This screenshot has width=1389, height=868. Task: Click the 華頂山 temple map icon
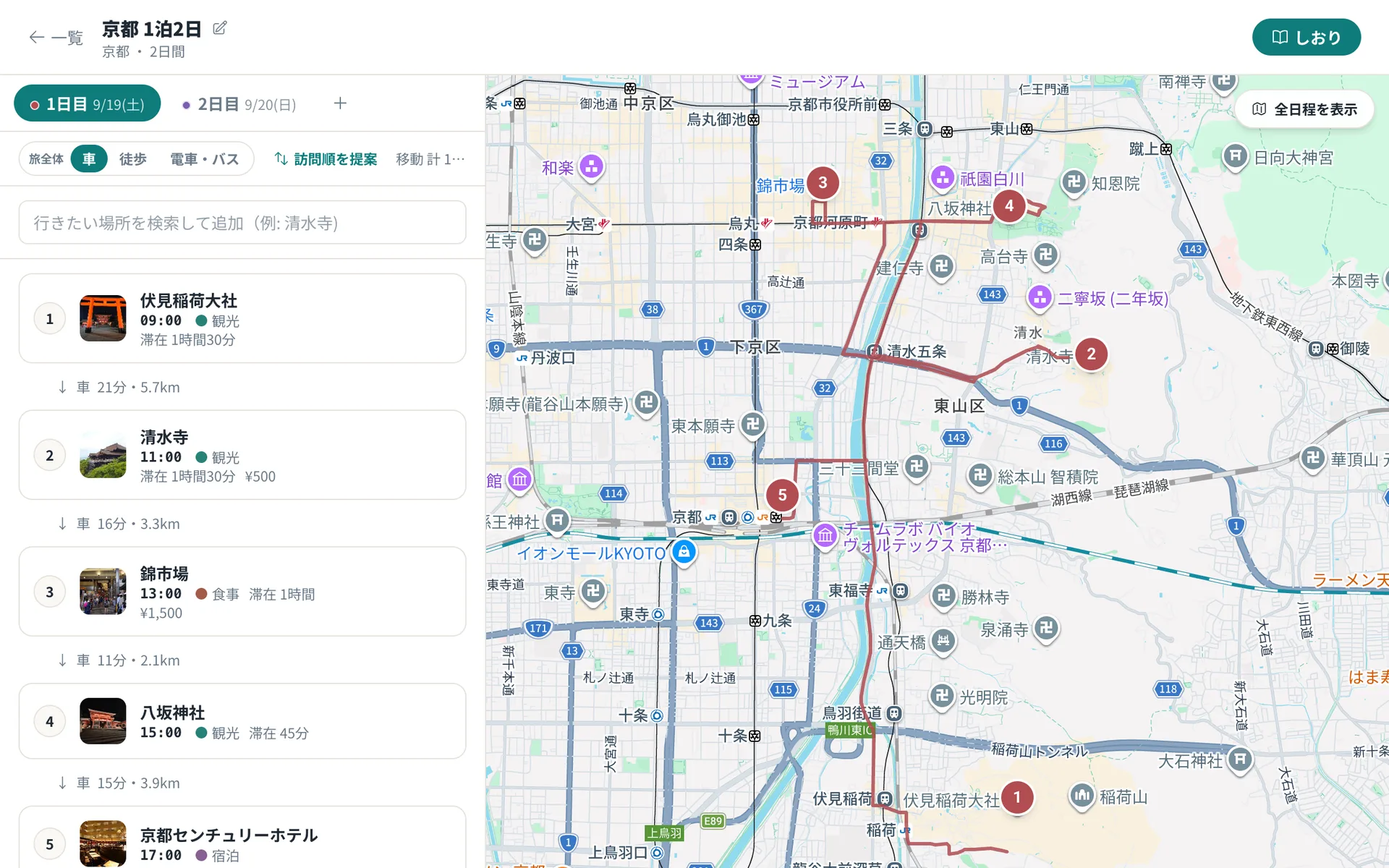[x=1313, y=458]
